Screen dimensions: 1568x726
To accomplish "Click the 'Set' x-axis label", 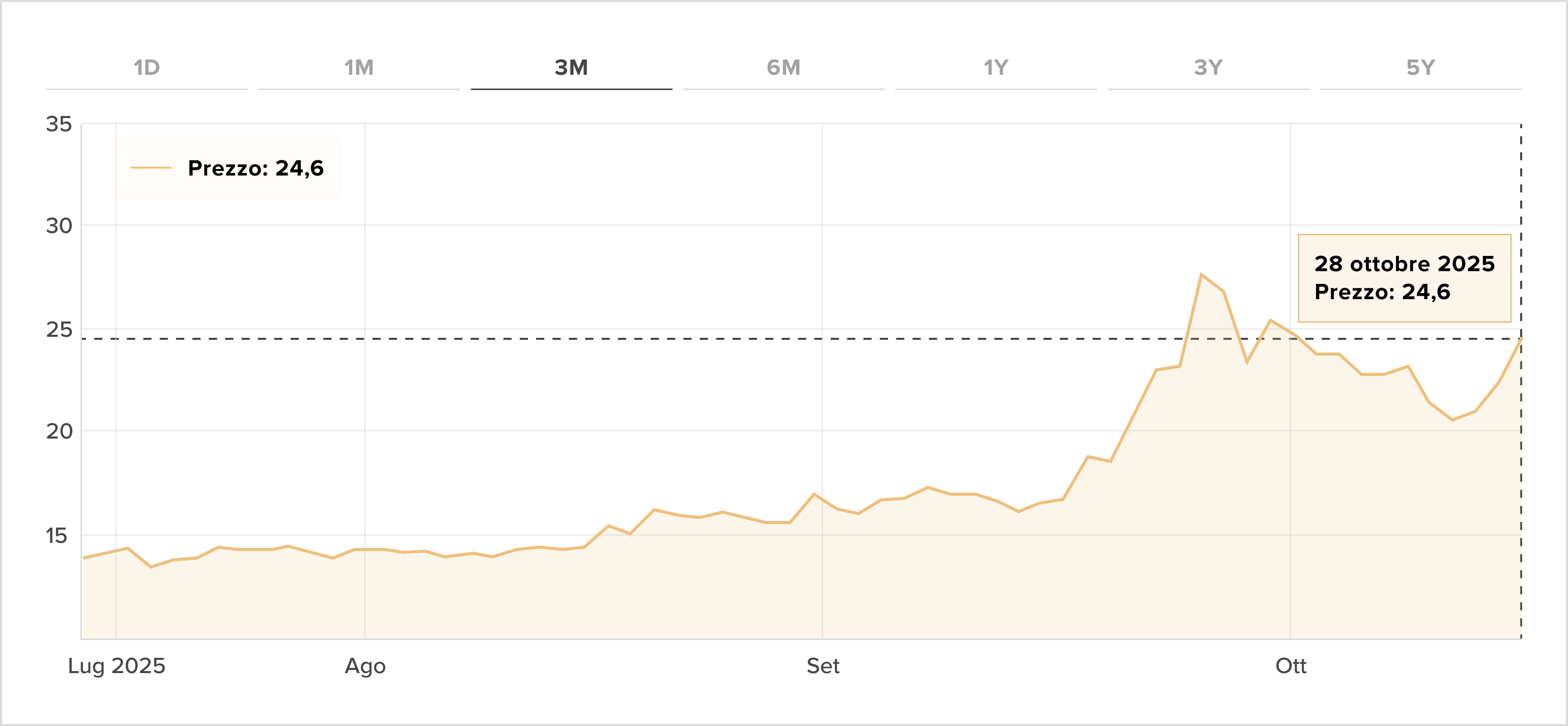I will tap(822, 666).
